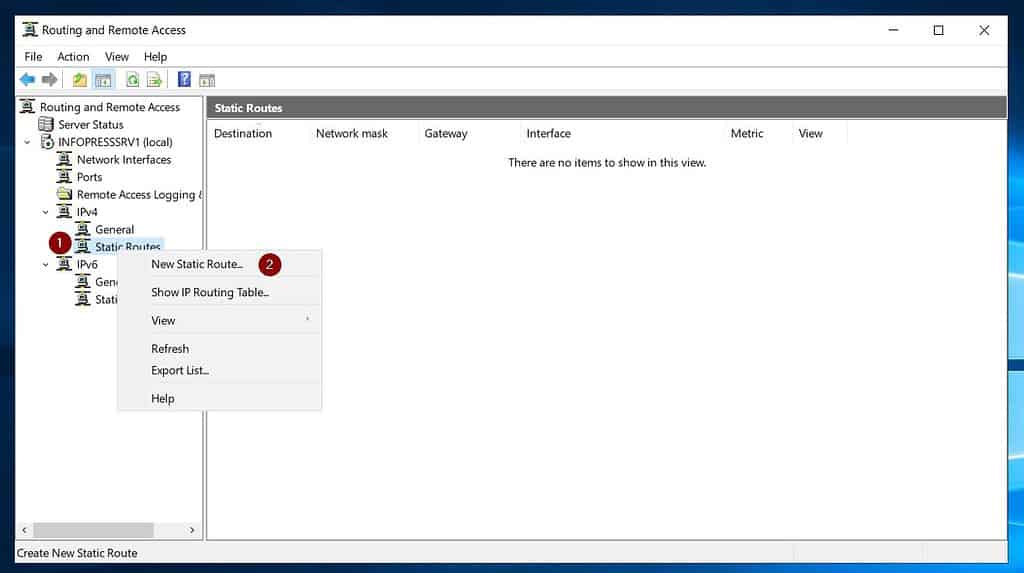The image size is (1024, 573).
Task: Click the IPv6 Static Routes node icon
Action: 82,299
